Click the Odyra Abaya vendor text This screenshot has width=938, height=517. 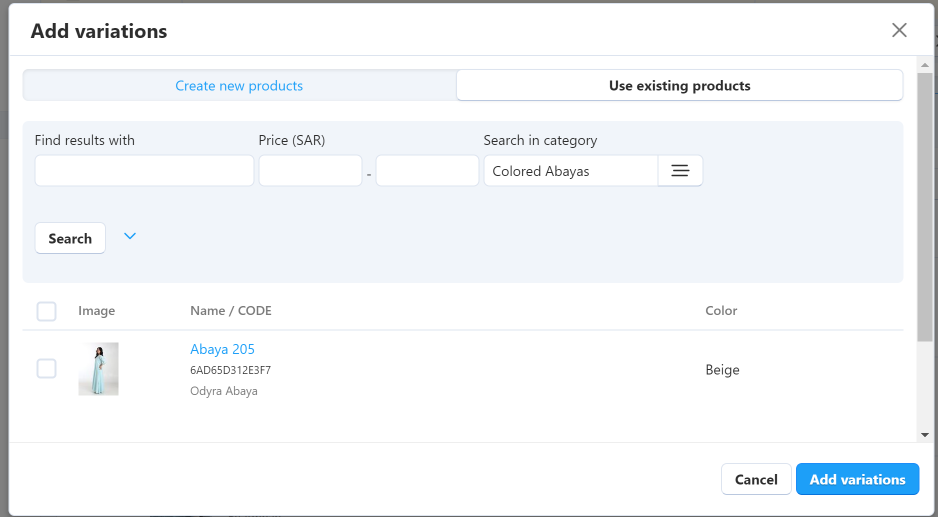pyautogui.click(x=224, y=391)
